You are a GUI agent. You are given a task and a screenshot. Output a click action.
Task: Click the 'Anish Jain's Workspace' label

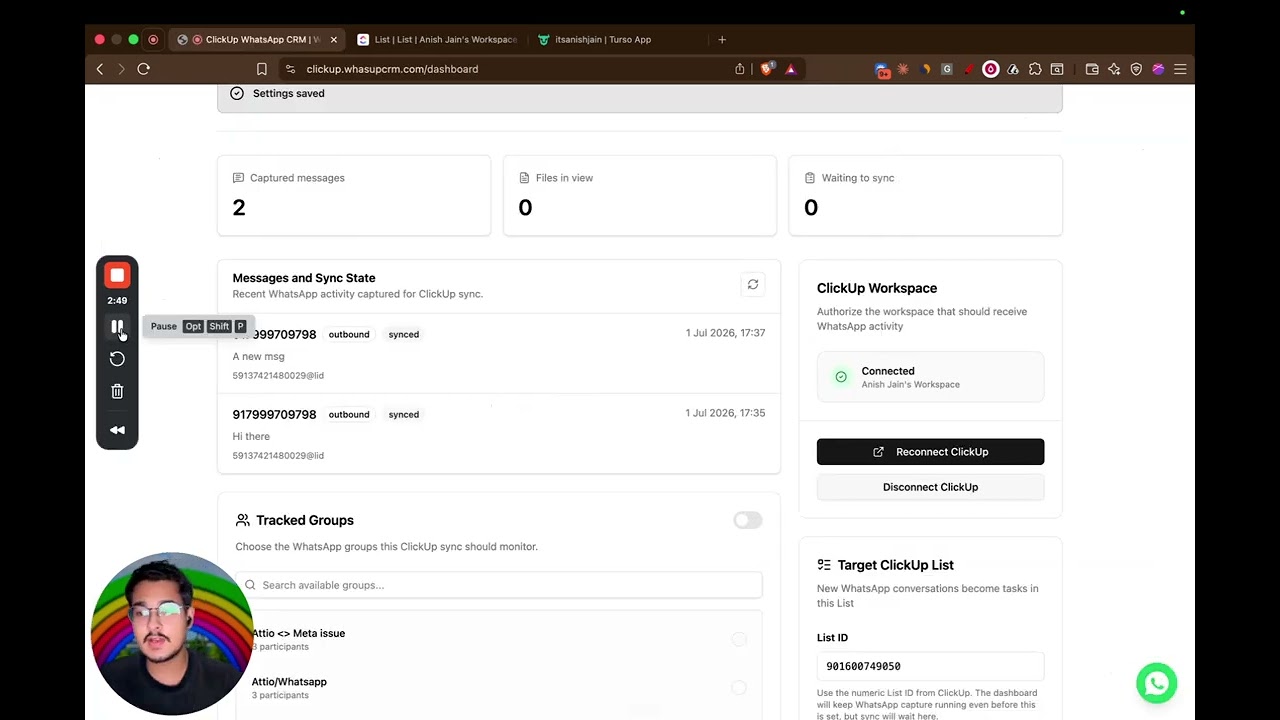pyautogui.click(x=910, y=384)
